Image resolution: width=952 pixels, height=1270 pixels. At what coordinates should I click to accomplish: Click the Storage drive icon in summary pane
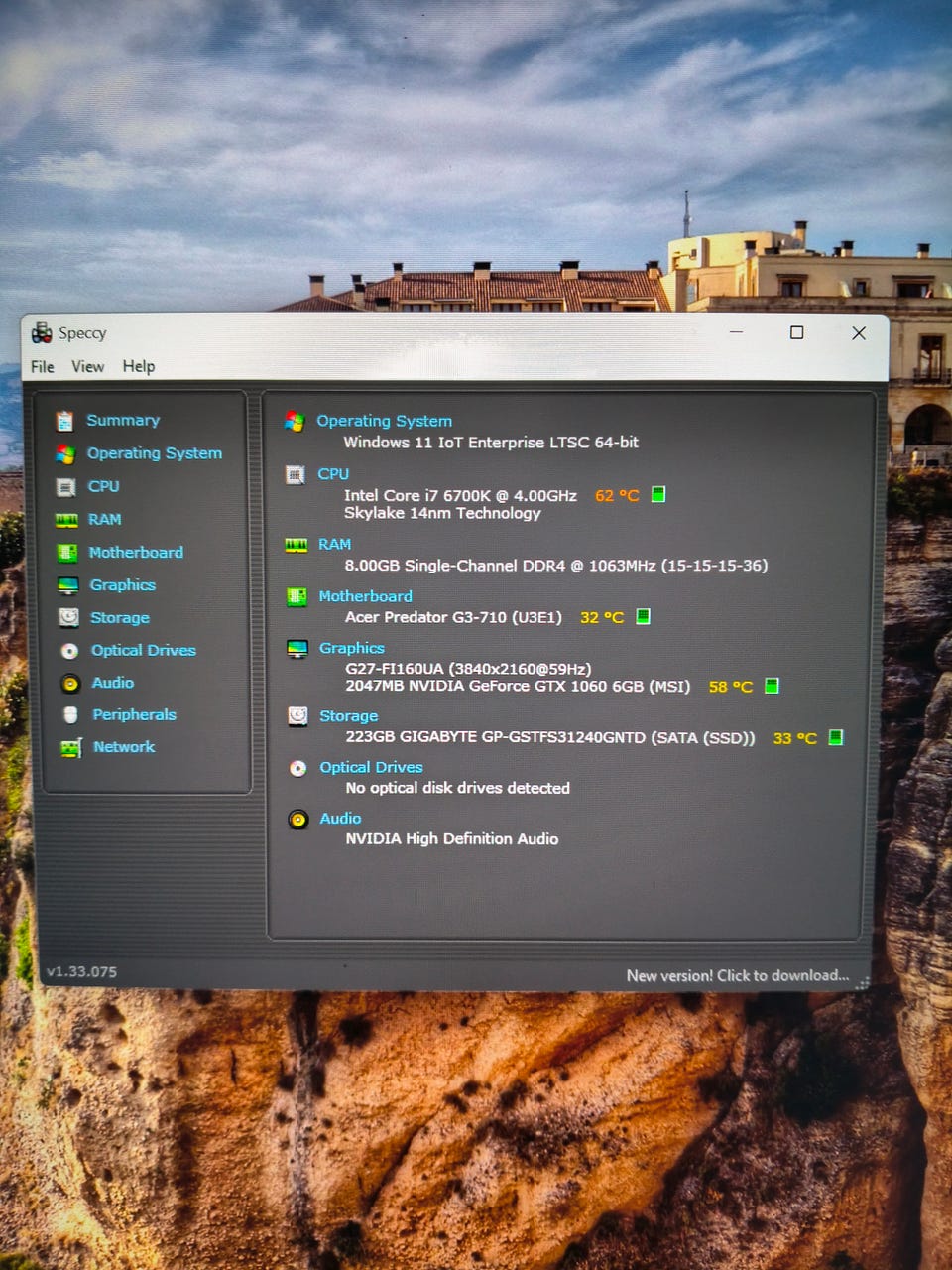(297, 716)
